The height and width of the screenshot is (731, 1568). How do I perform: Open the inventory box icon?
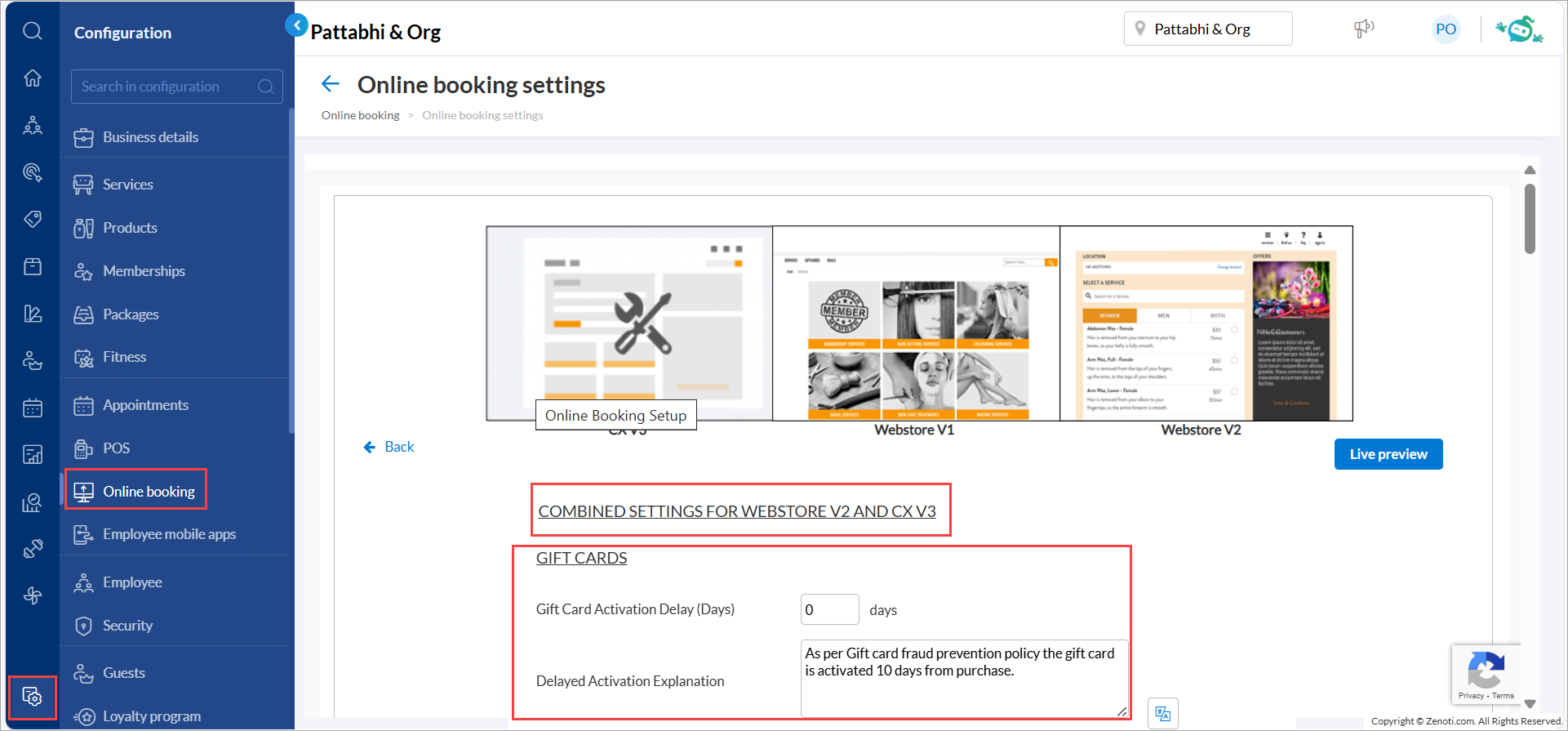coord(33,266)
